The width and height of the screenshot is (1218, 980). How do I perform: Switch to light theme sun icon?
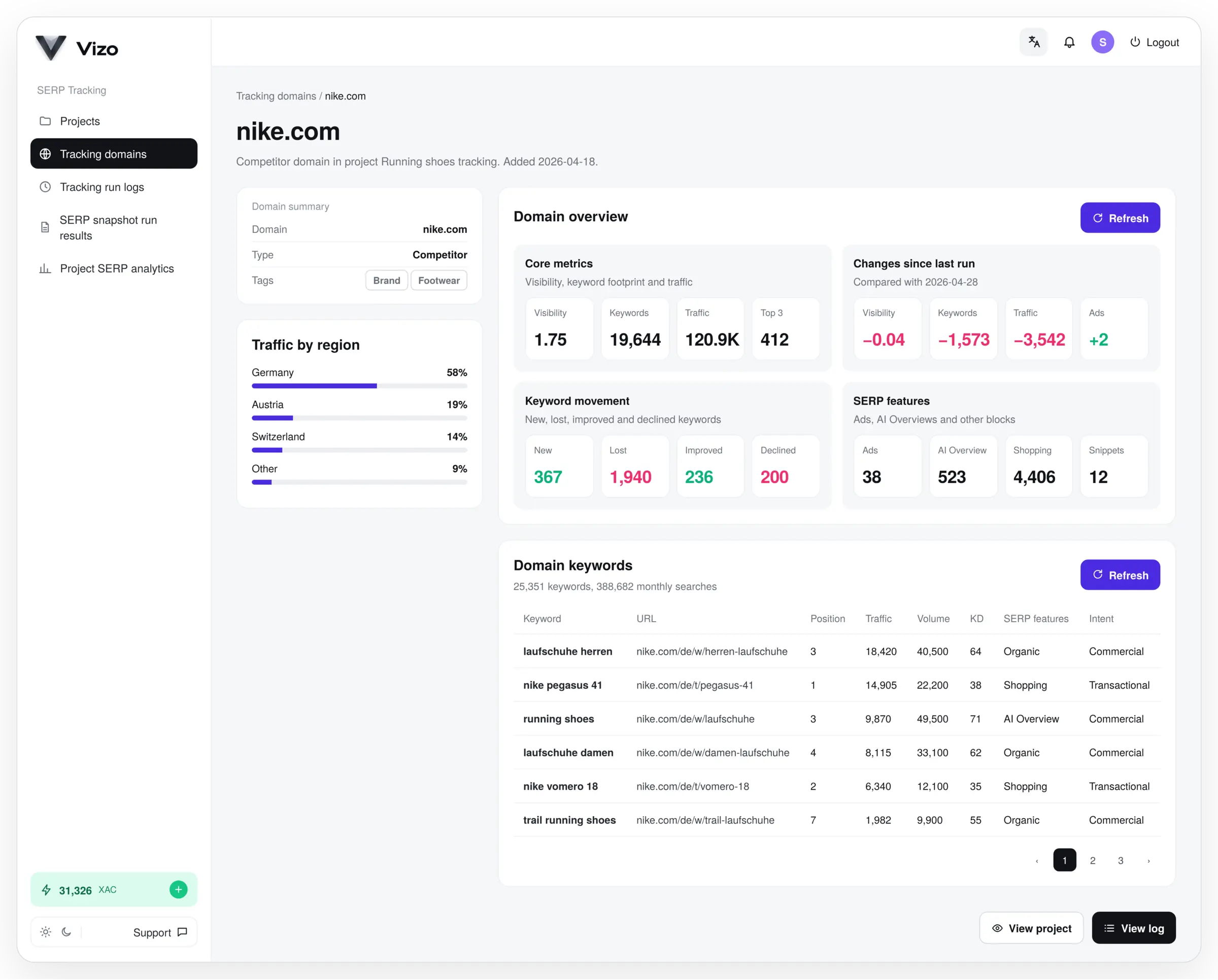tap(46, 932)
